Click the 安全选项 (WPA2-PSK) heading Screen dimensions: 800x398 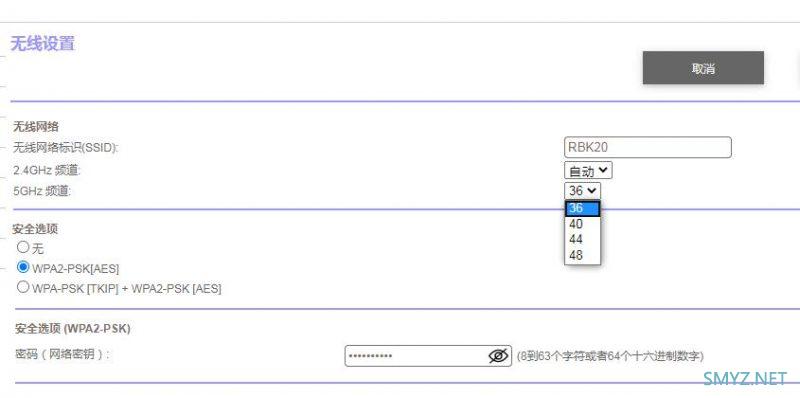[73, 329]
